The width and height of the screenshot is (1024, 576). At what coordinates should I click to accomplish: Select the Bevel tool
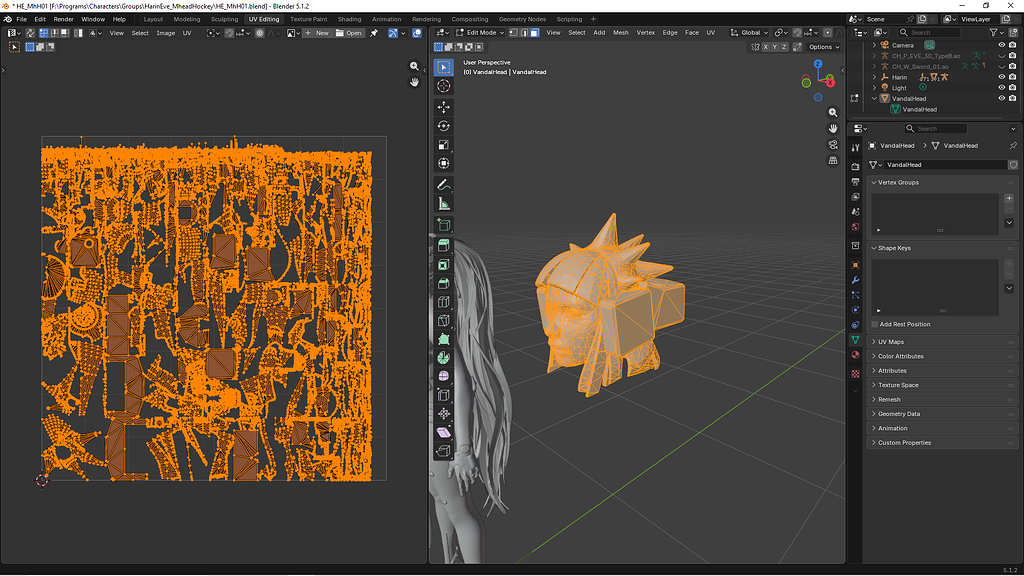[x=443, y=283]
